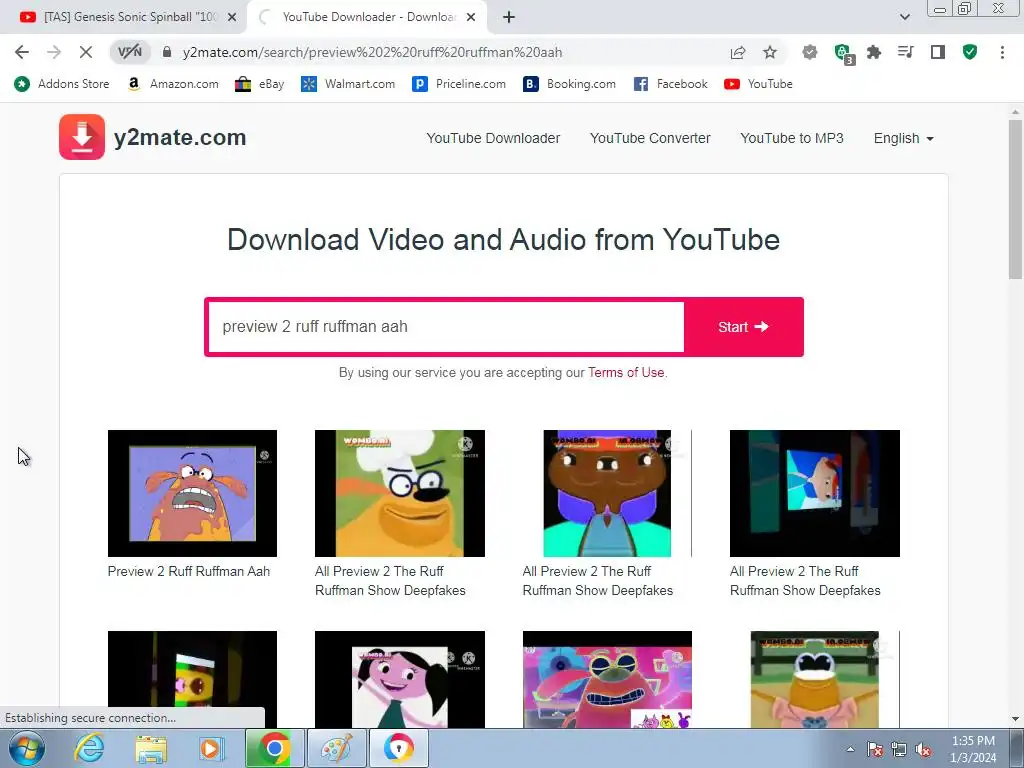
Task: Open the Booking.com bookmark
Action: coord(569,84)
